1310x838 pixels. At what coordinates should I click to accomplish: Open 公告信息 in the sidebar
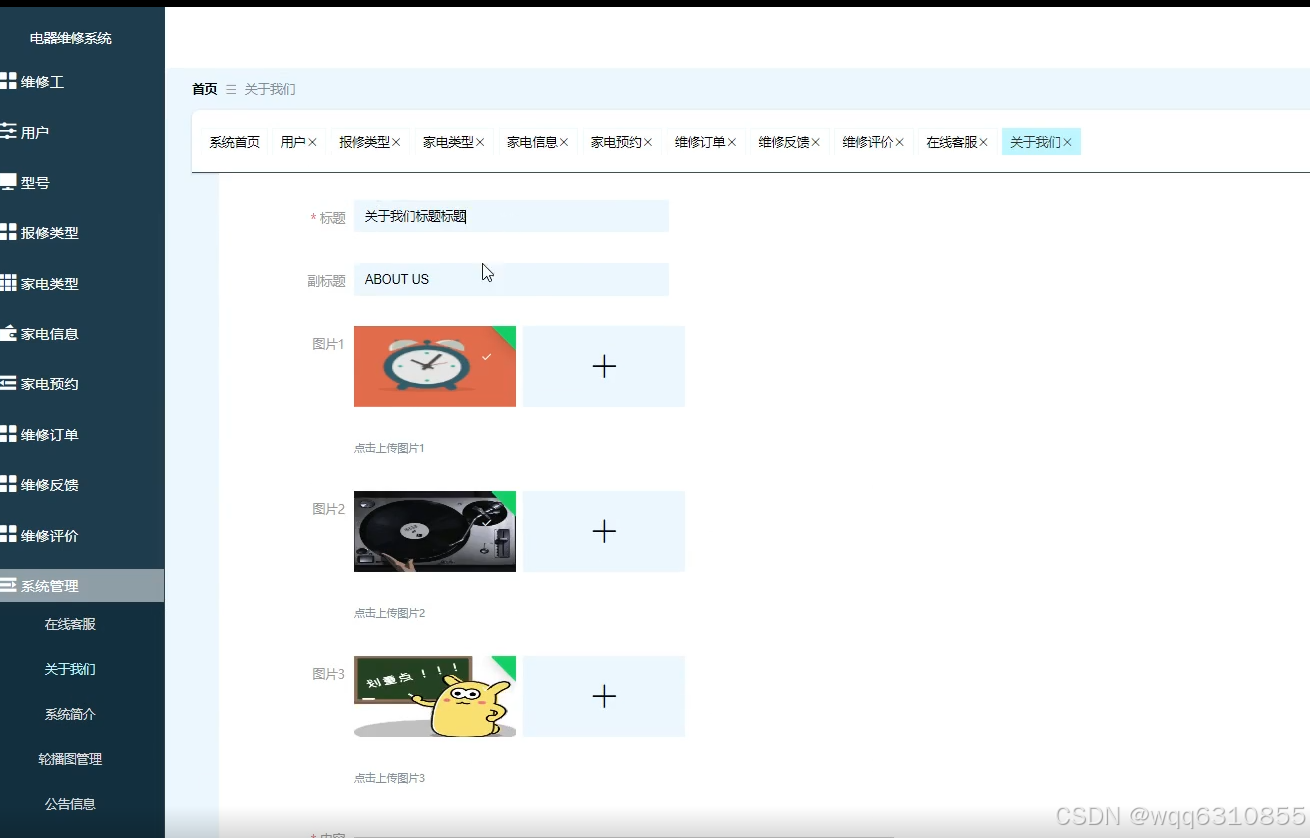pos(70,803)
